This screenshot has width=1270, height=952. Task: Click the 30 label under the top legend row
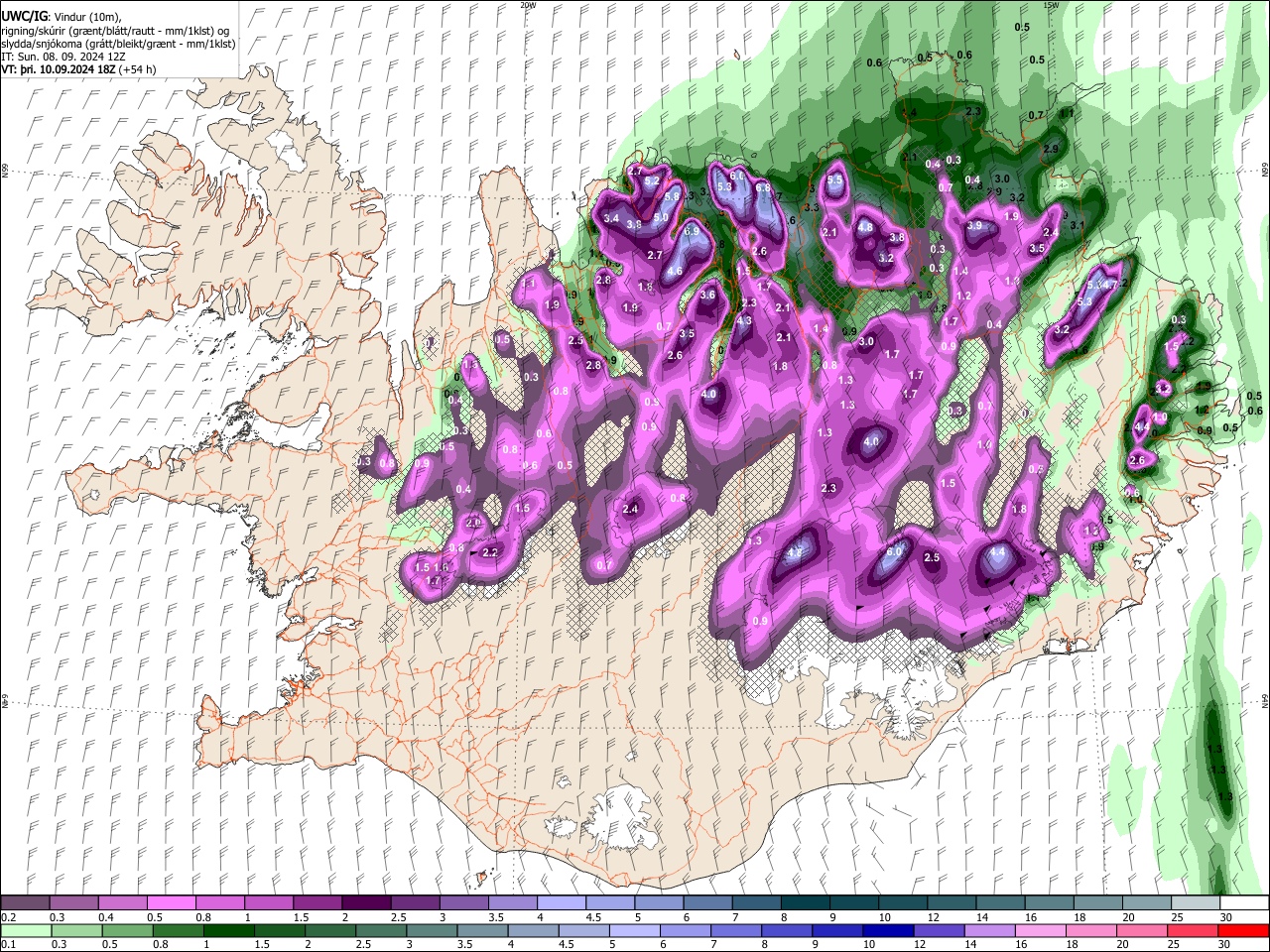point(1226,917)
